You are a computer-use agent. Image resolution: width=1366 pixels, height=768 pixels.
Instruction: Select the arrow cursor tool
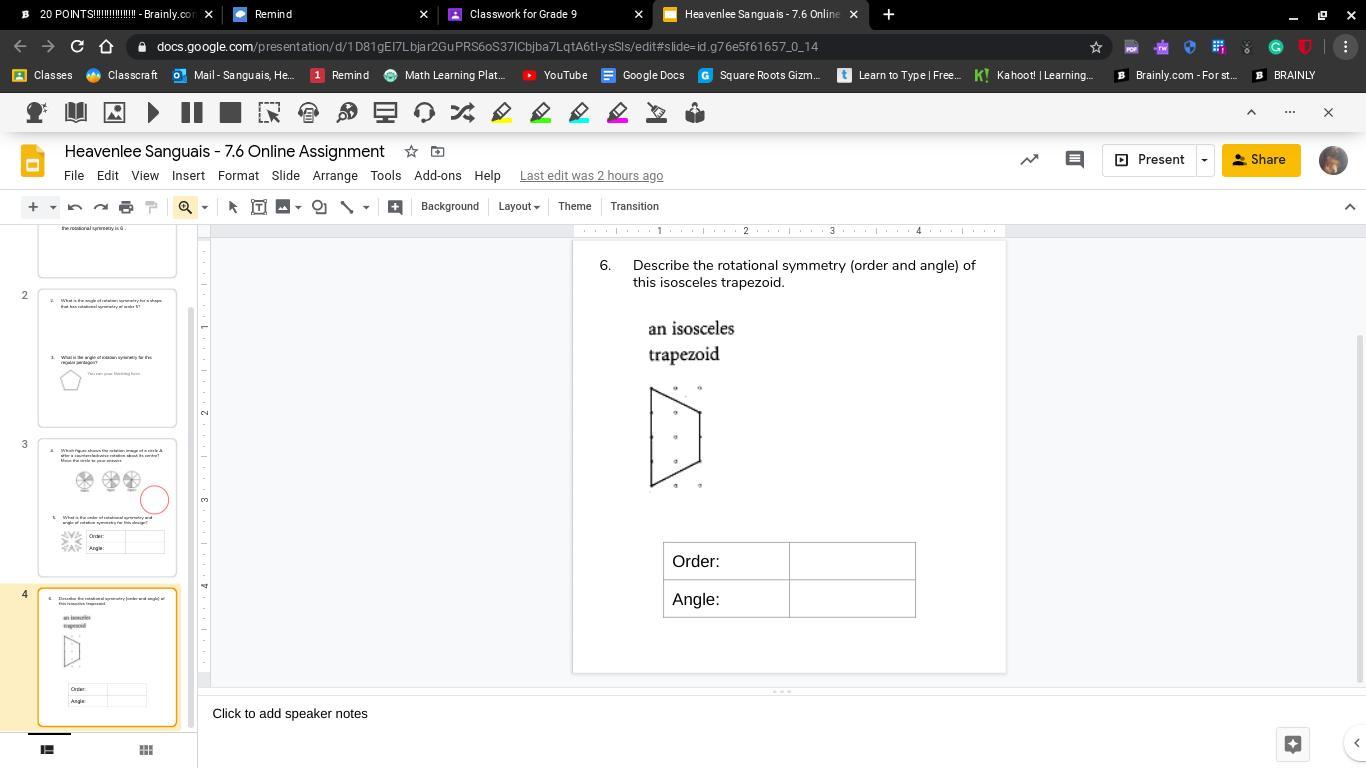click(233, 207)
